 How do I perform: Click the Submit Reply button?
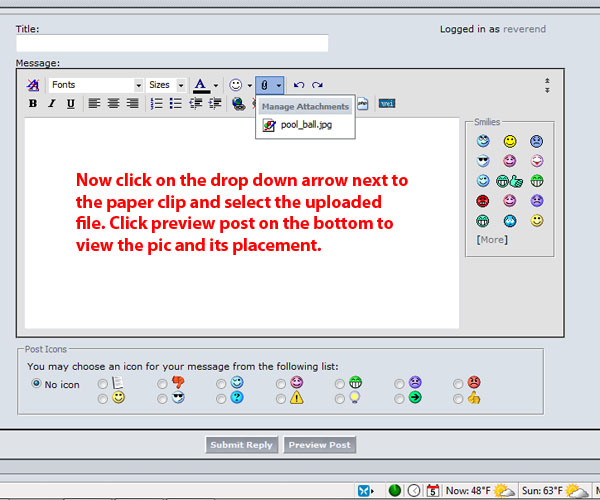click(x=241, y=445)
